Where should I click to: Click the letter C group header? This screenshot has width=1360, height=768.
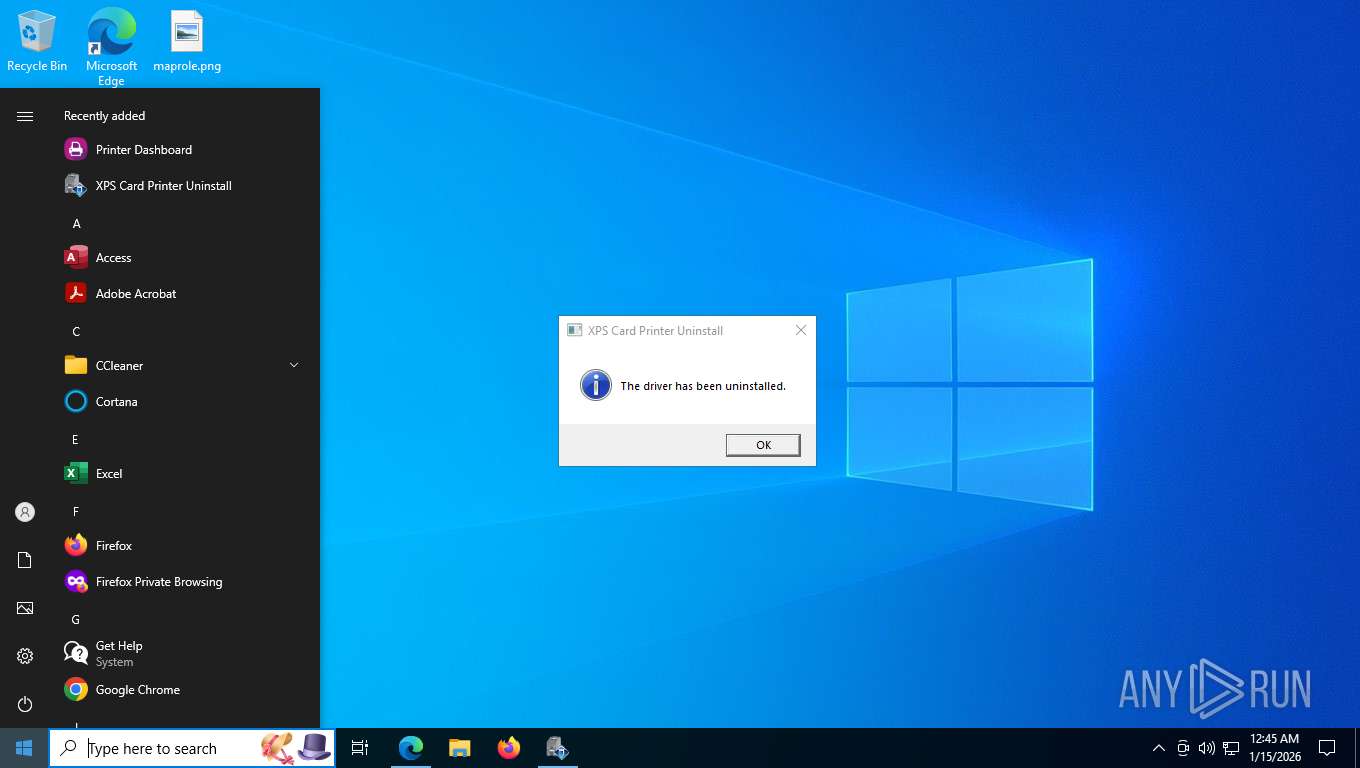point(76,332)
